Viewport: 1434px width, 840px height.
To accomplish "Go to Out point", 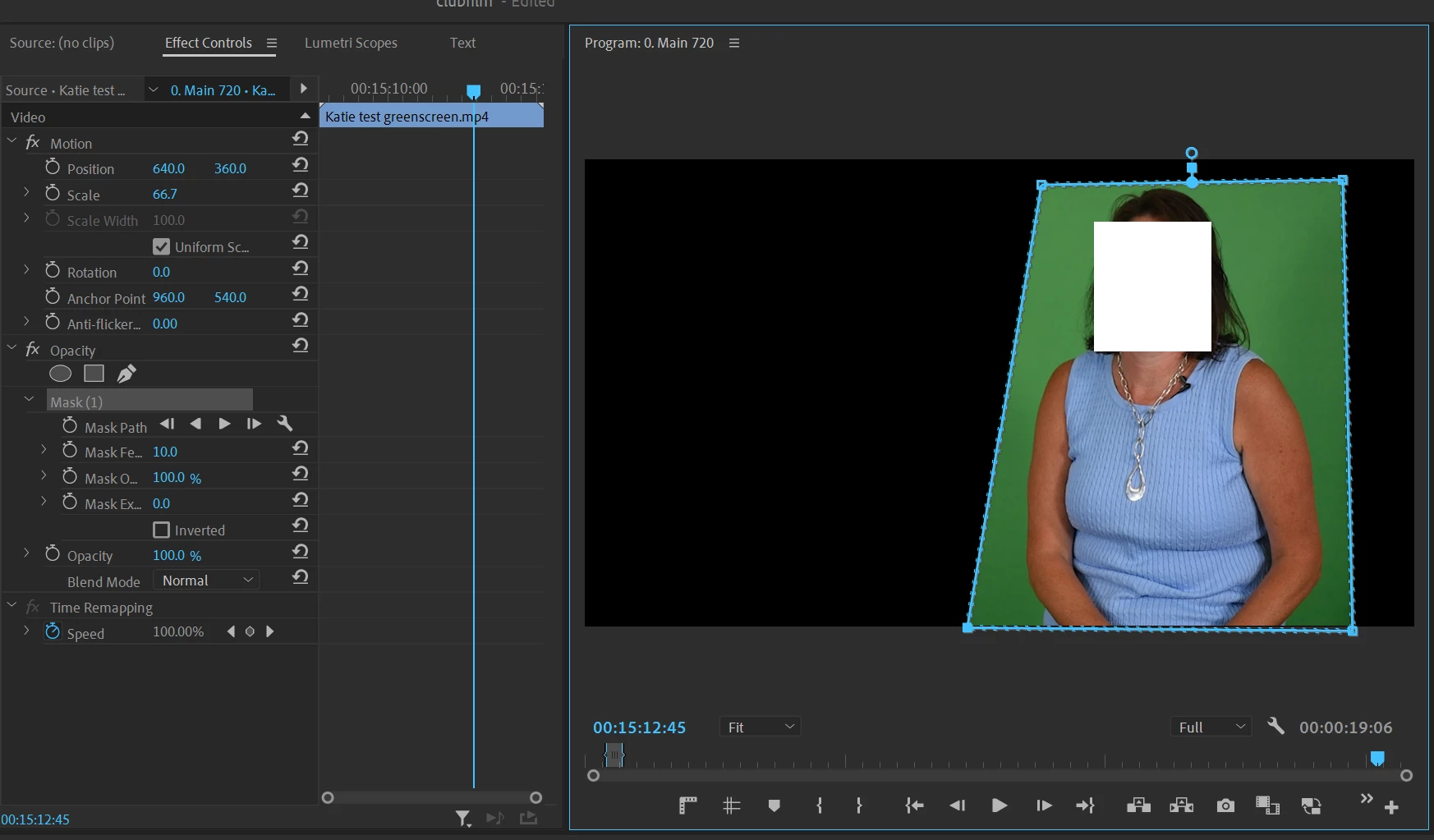I will tap(1086, 806).
